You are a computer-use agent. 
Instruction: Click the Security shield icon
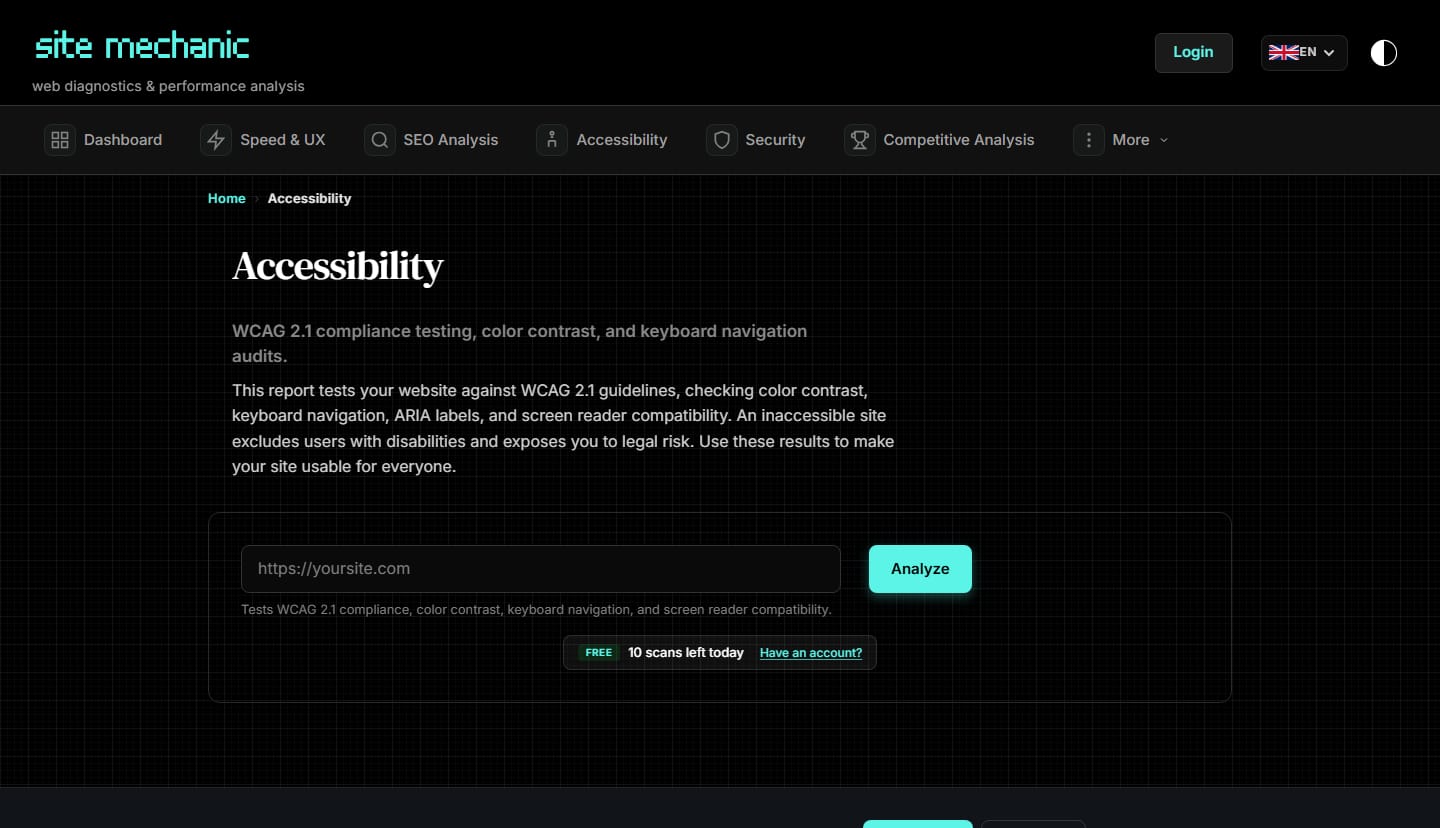[x=722, y=140]
